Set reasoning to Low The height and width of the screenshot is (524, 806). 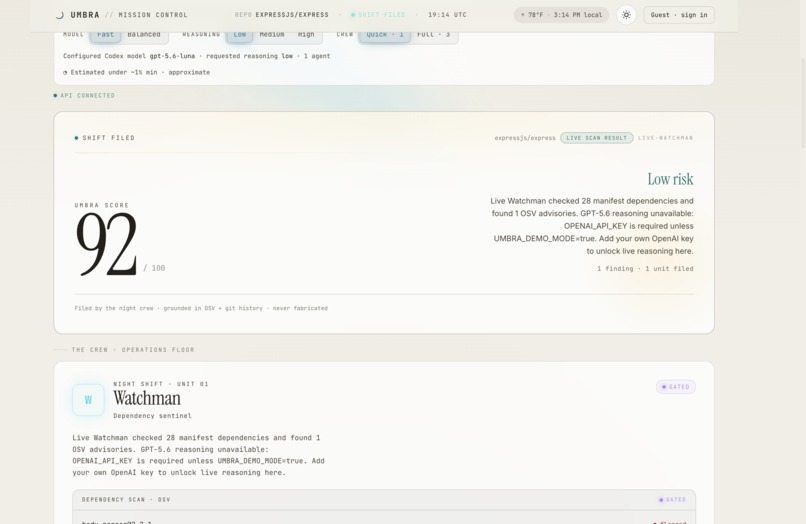point(240,35)
